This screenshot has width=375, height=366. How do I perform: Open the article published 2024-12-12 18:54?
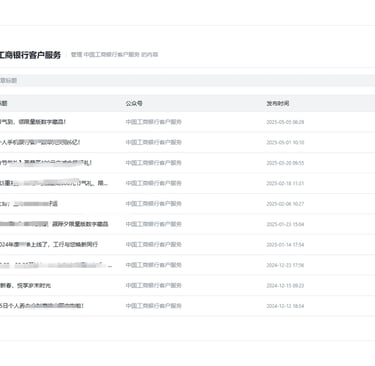tap(42, 306)
